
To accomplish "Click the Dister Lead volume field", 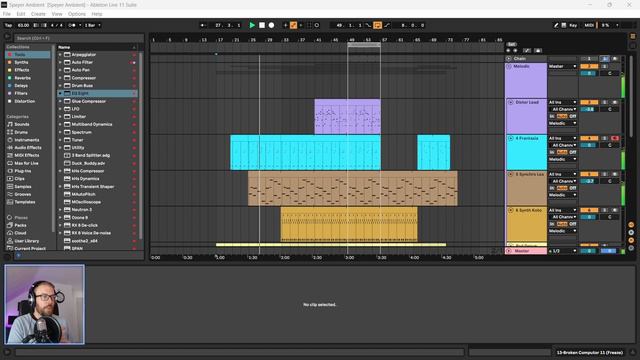I will coord(589,109).
